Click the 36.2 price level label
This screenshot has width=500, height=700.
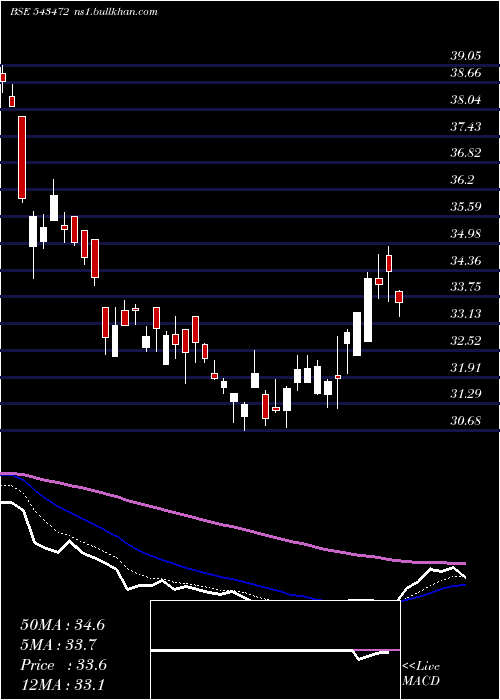click(462, 180)
